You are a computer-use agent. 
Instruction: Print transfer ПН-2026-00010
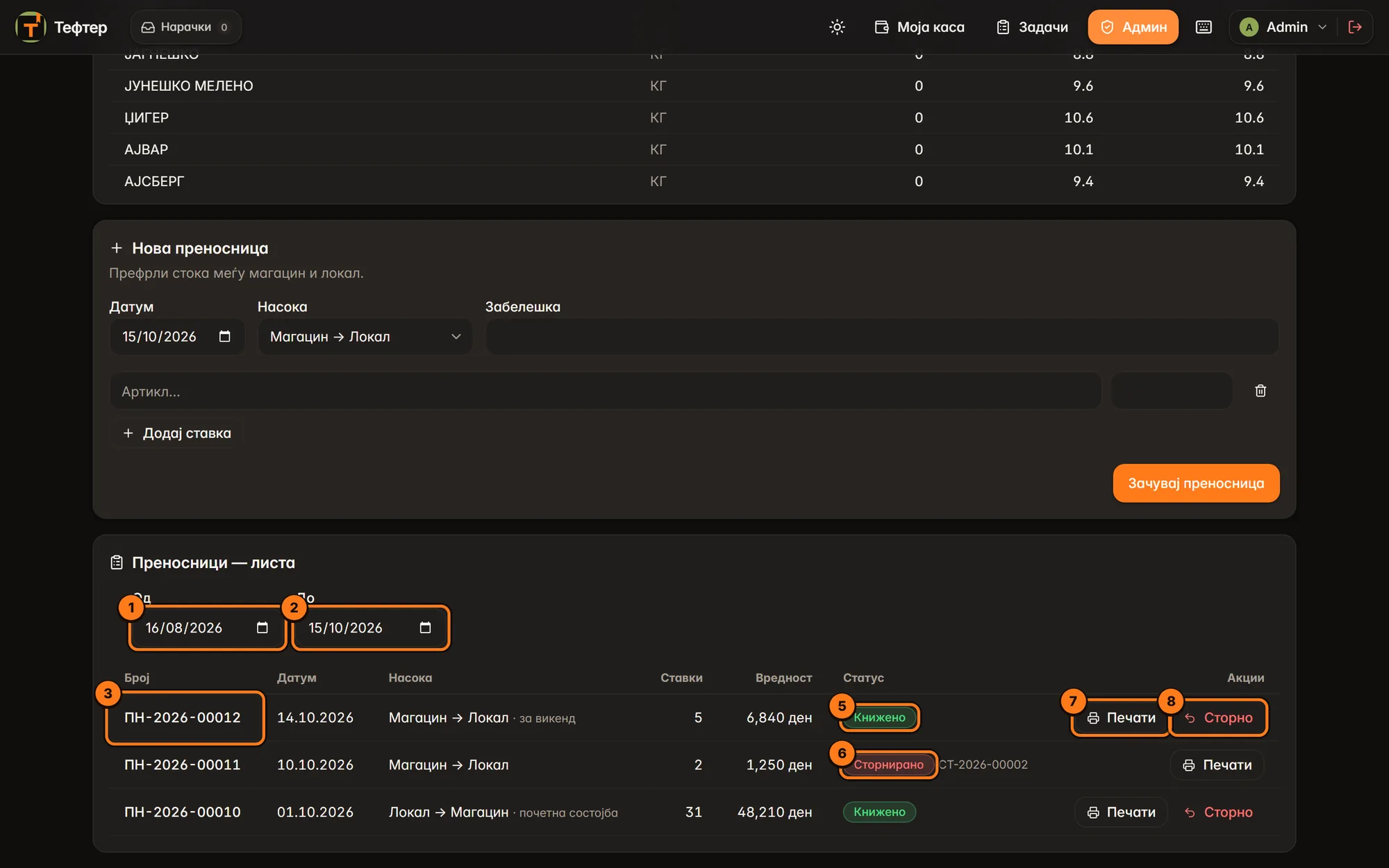point(1121,812)
